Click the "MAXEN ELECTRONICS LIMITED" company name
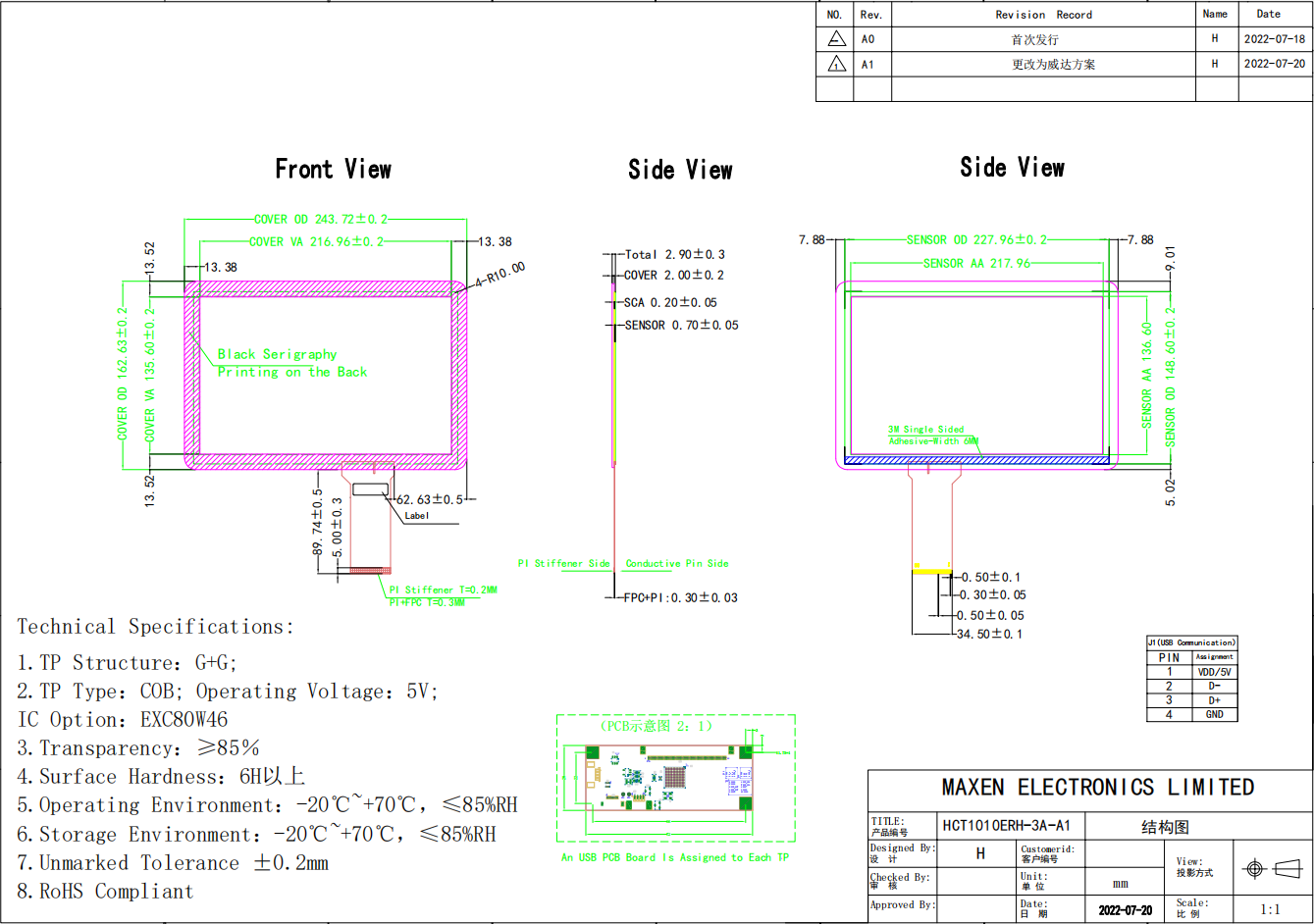The height and width of the screenshot is (924, 1314). [1098, 788]
